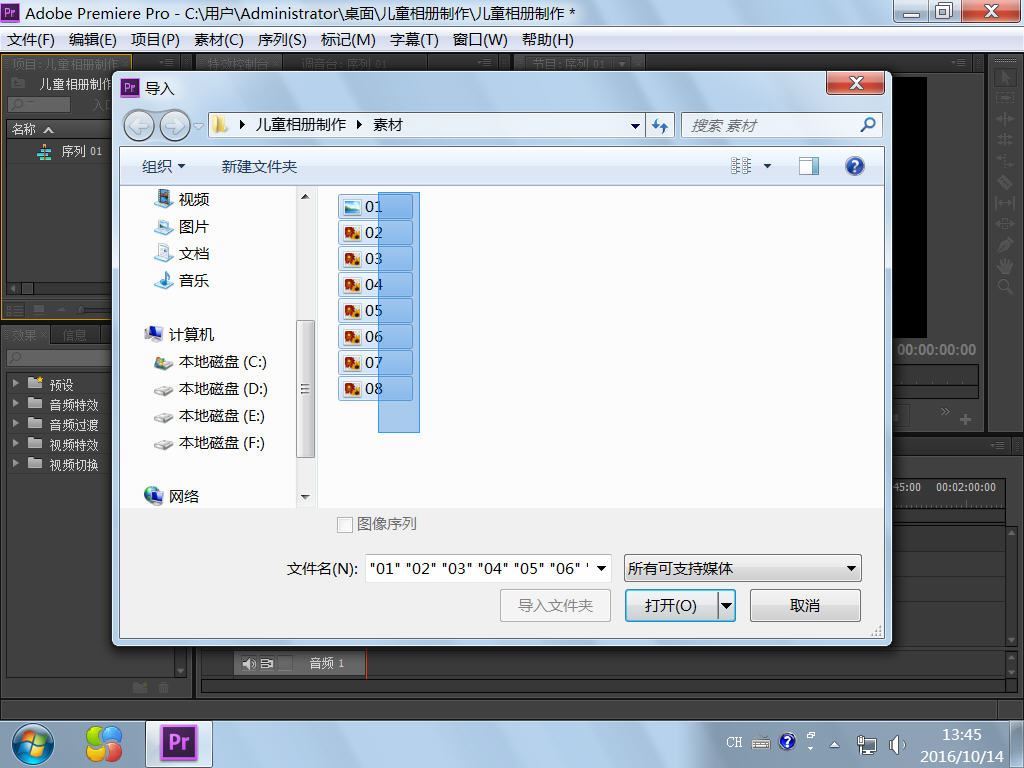Open the 打开 button's split arrow

726,606
